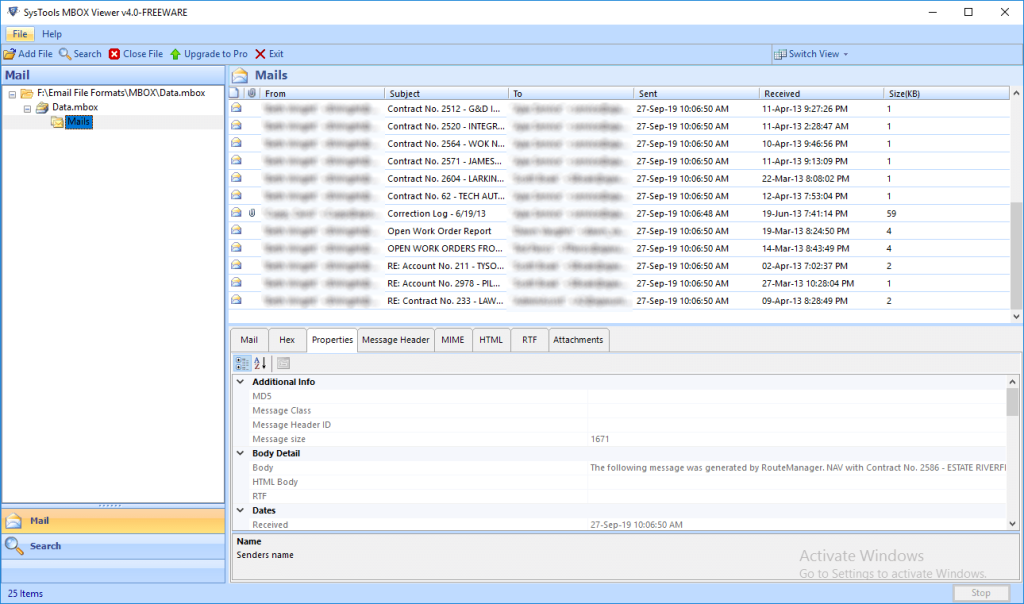Click the Body property value text
The width and height of the screenshot is (1024, 604).
(x=797, y=468)
